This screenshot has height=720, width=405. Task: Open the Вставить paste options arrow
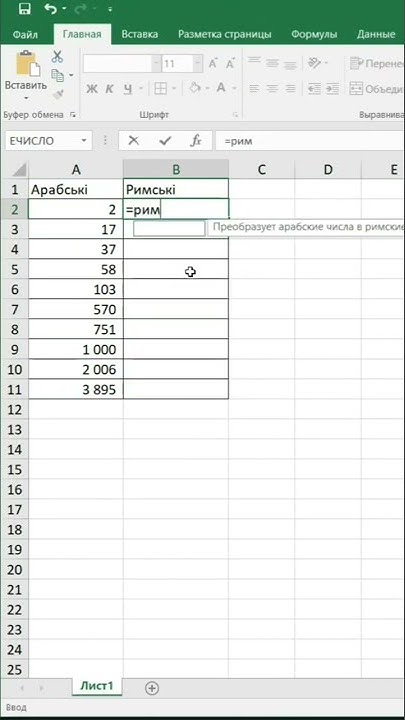click(26, 98)
